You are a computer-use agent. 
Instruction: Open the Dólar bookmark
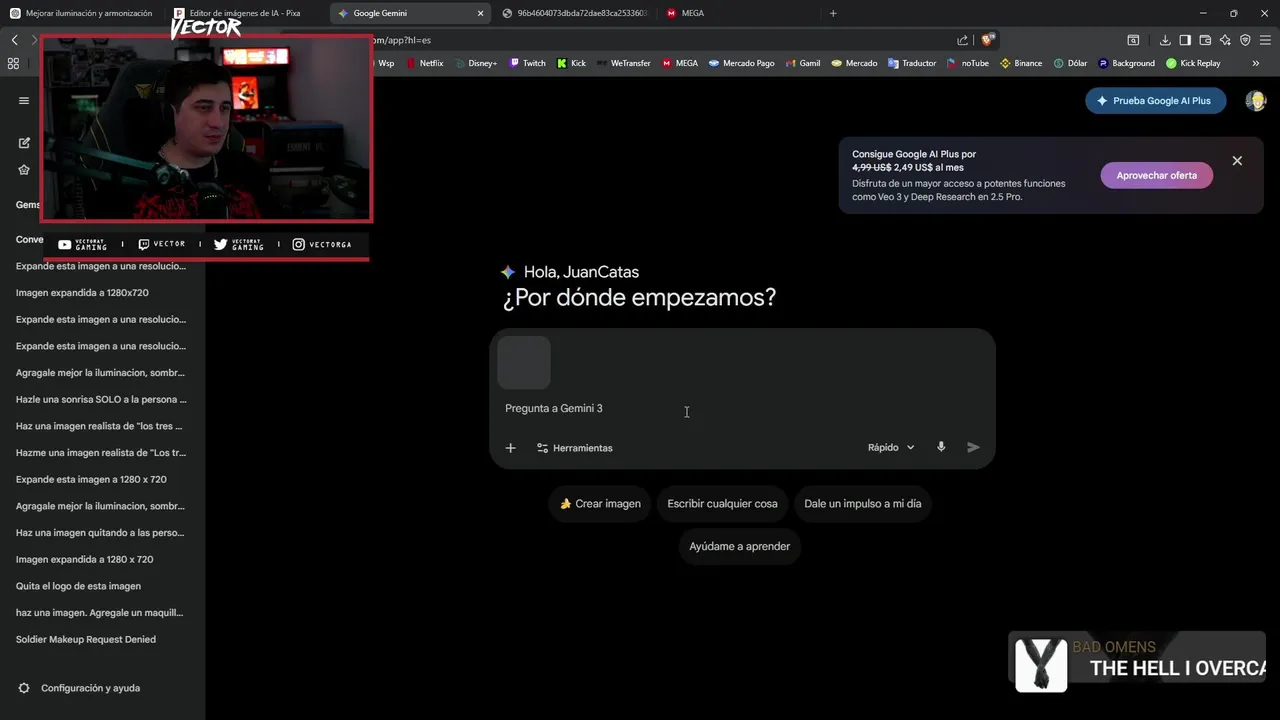point(1070,63)
